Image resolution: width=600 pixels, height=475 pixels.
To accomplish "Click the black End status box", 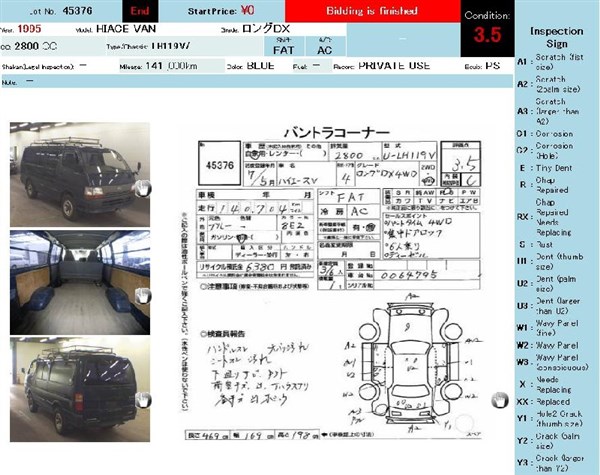I will pos(140,11).
